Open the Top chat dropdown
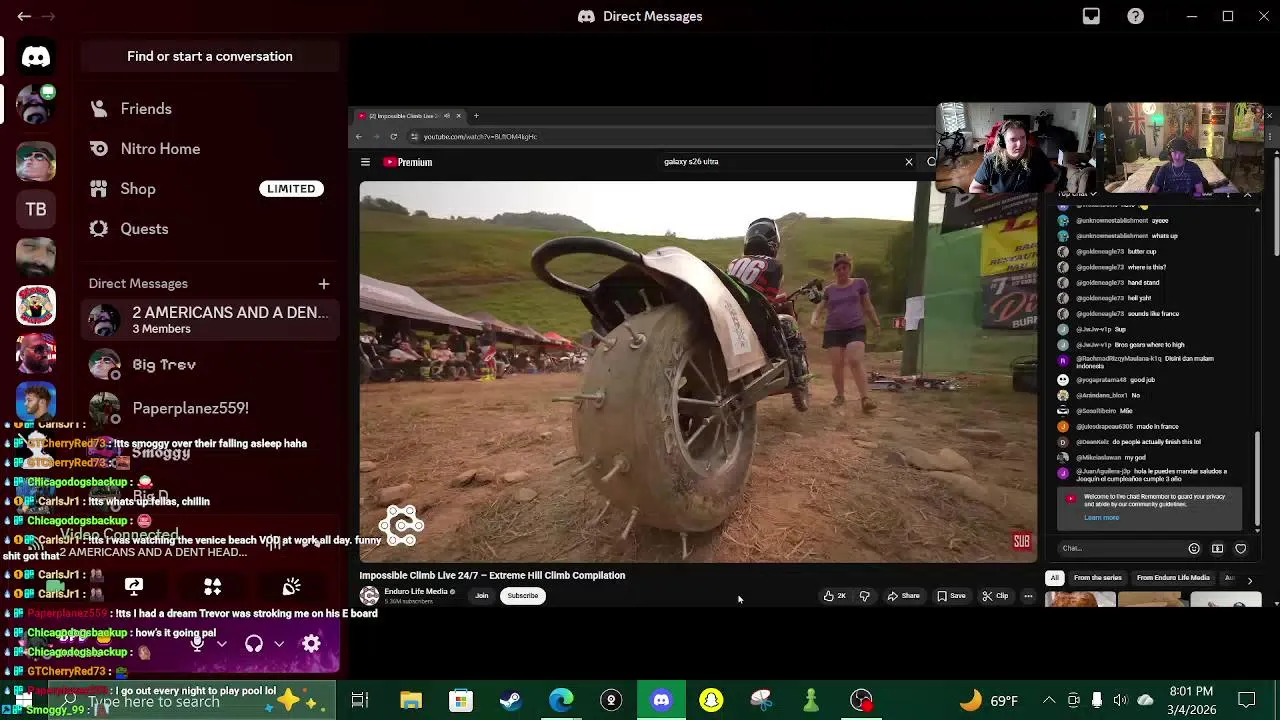The width and height of the screenshot is (1280, 720). (x=1078, y=193)
